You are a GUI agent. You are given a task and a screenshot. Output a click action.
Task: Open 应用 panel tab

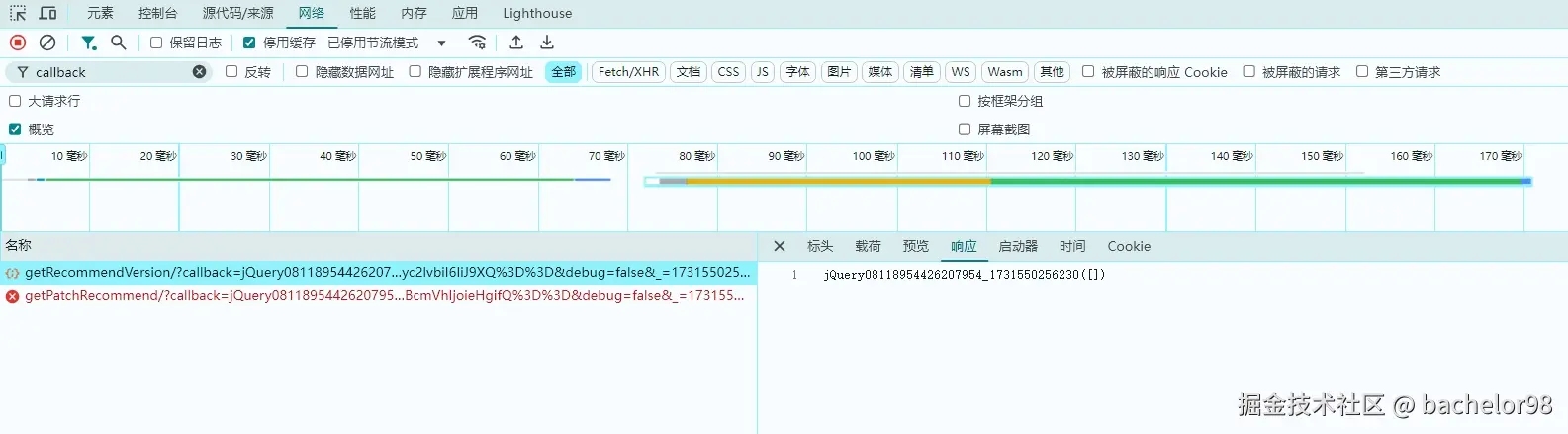[465, 13]
